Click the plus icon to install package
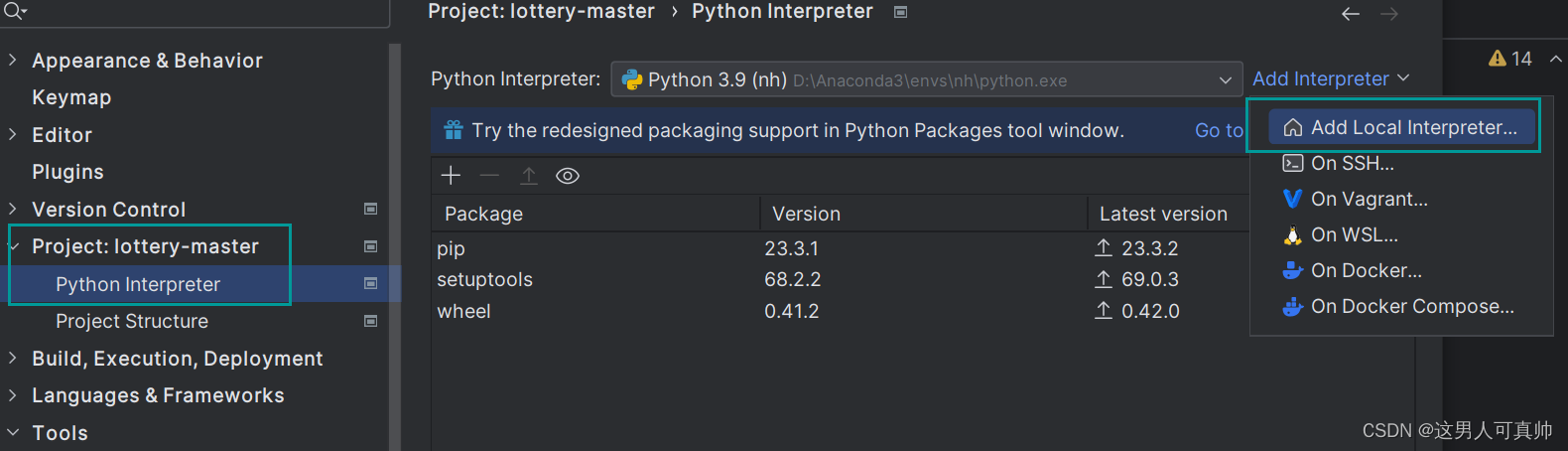 tap(452, 176)
